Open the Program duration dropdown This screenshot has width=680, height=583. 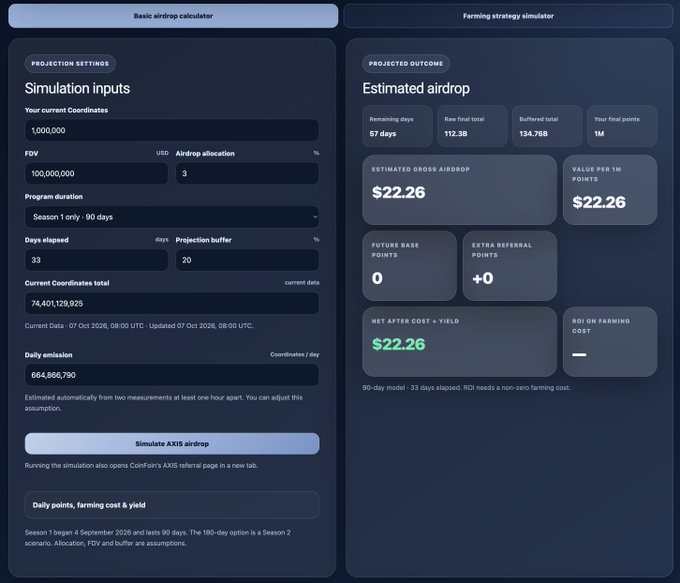coord(172,217)
